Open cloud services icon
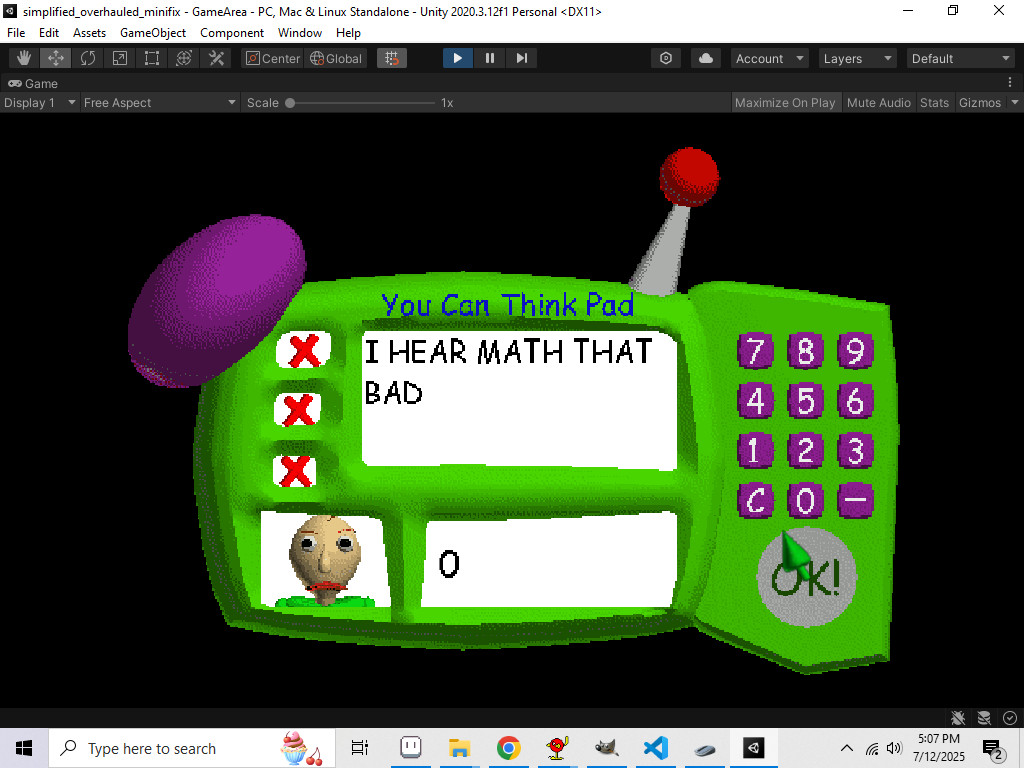Viewport: 1024px width, 768px height. click(706, 58)
